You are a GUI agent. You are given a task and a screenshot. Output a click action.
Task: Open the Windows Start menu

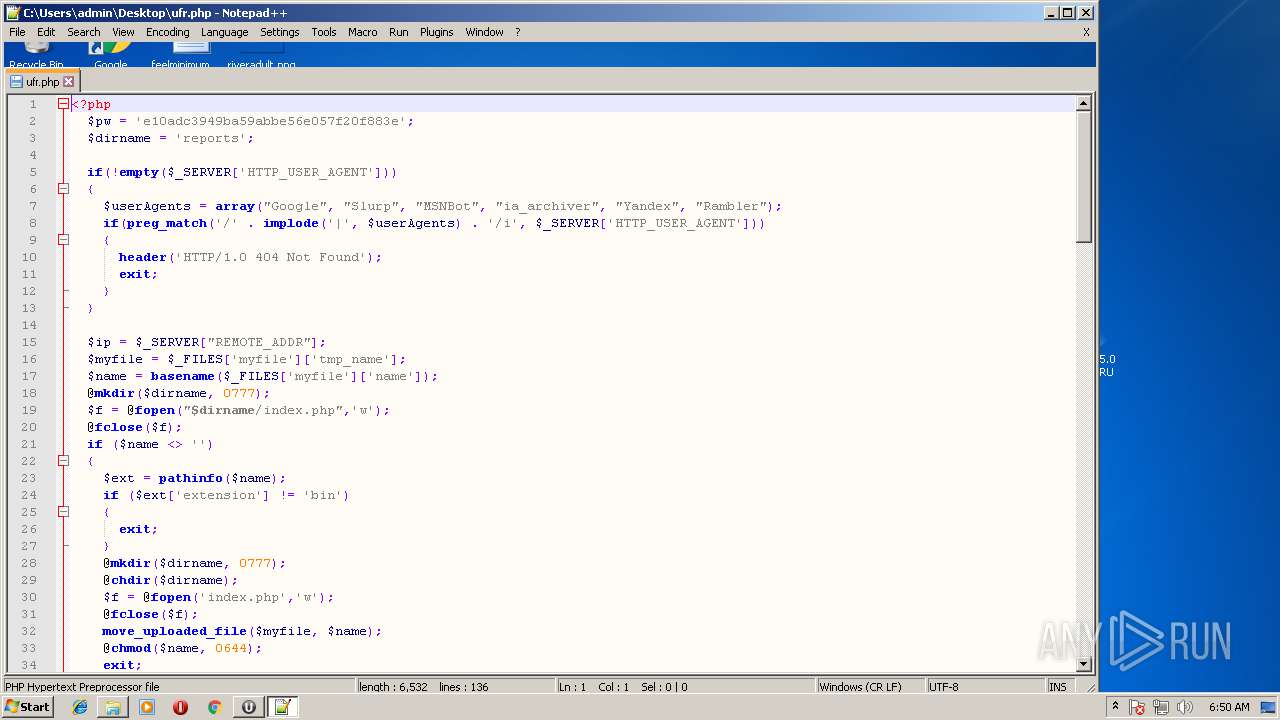coord(28,707)
